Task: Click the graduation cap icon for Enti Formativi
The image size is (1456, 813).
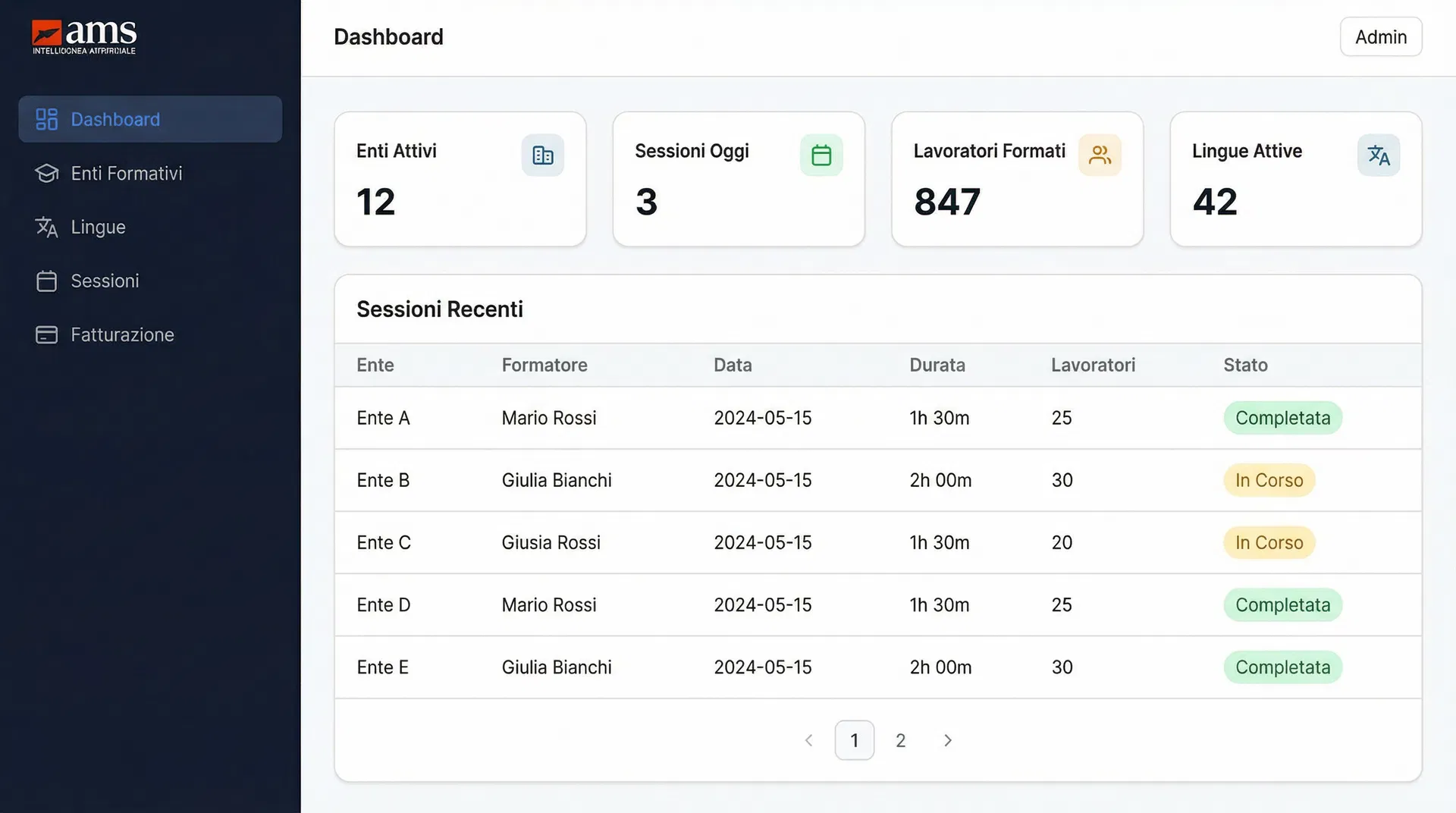Action: tap(46, 174)
